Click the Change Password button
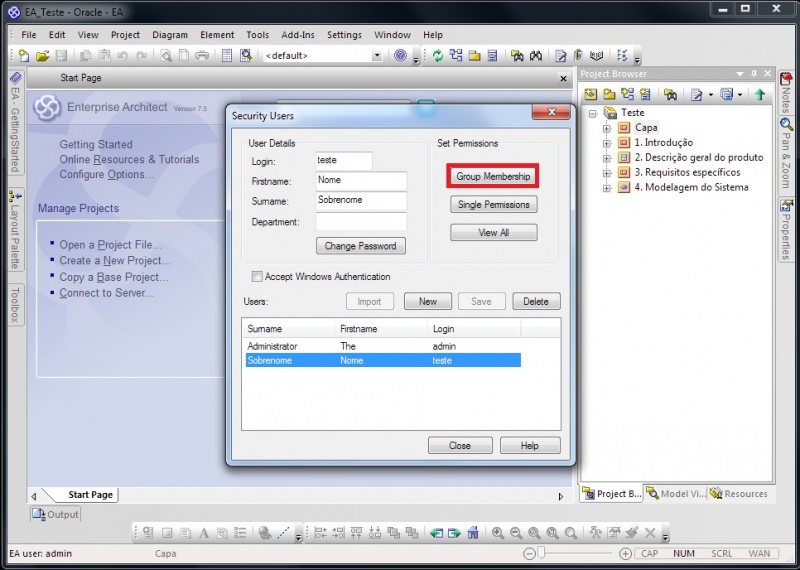Screen dimensions: 800x570 [361, 246]
